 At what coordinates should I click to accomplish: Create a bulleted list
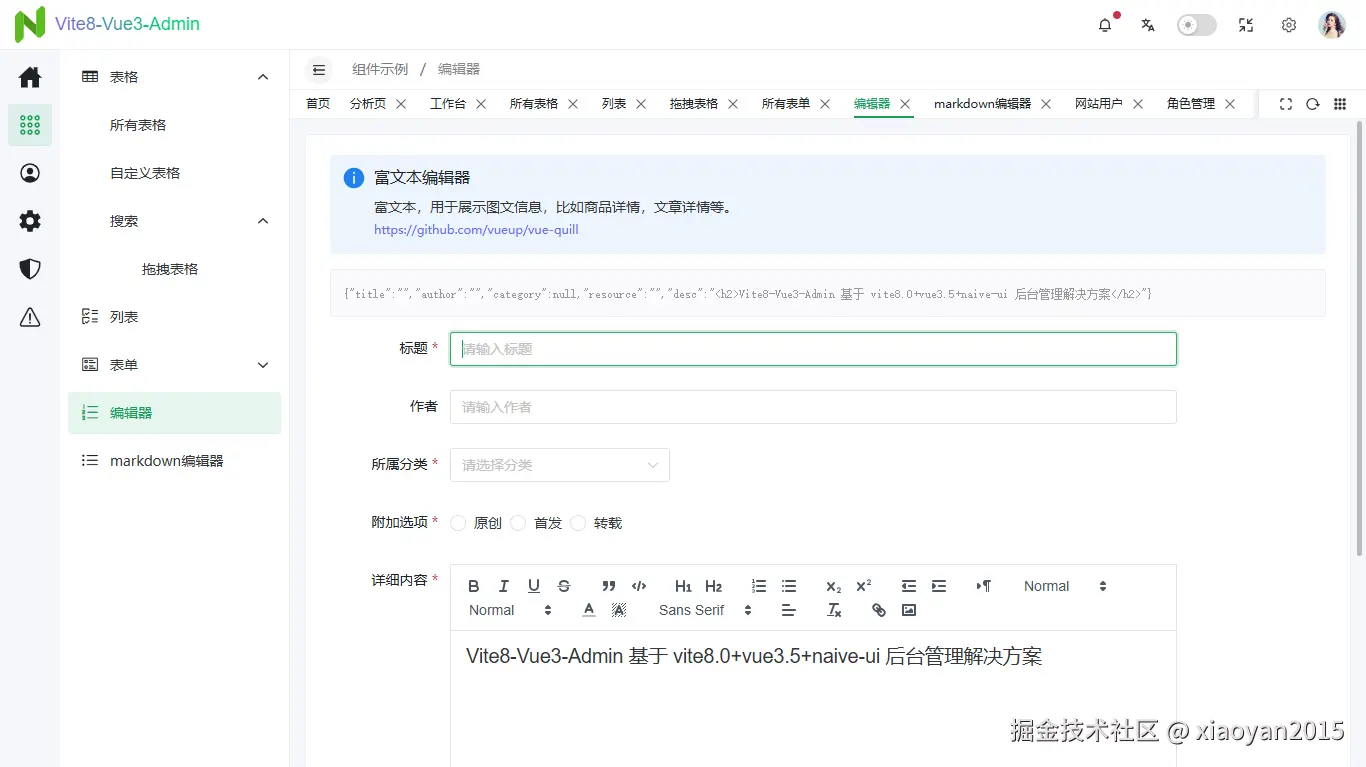coord(789,586)
